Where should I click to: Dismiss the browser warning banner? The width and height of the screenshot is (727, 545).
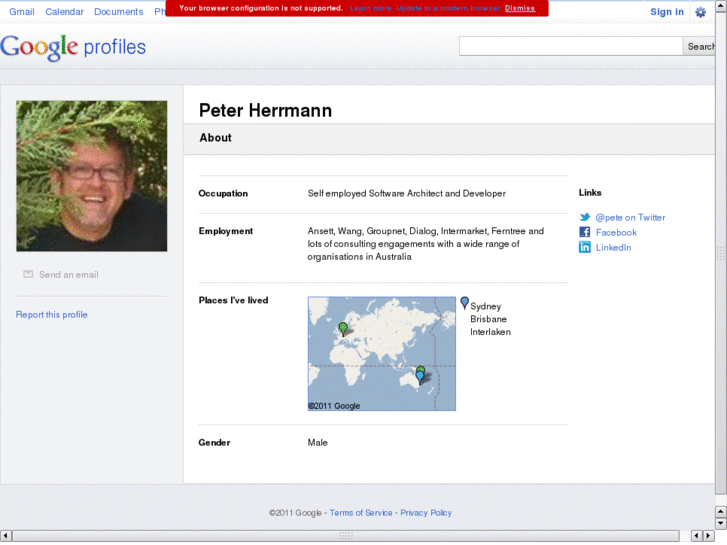pyautogui.click(x=520, y=8)
